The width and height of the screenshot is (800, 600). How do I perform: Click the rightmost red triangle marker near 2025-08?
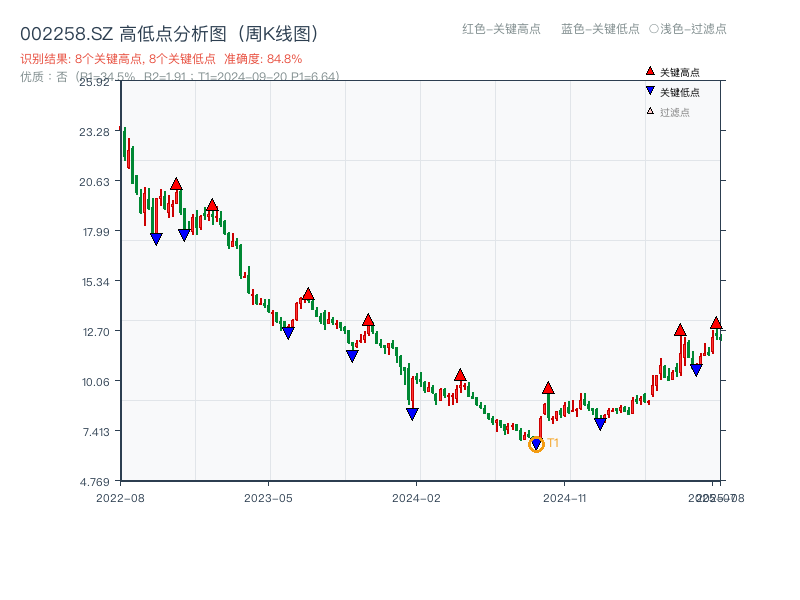716,322
